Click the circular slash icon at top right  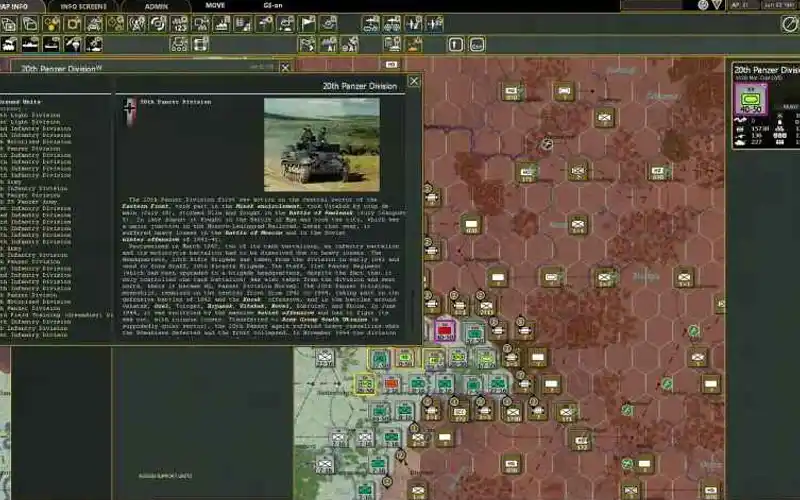tap(789, 23)
